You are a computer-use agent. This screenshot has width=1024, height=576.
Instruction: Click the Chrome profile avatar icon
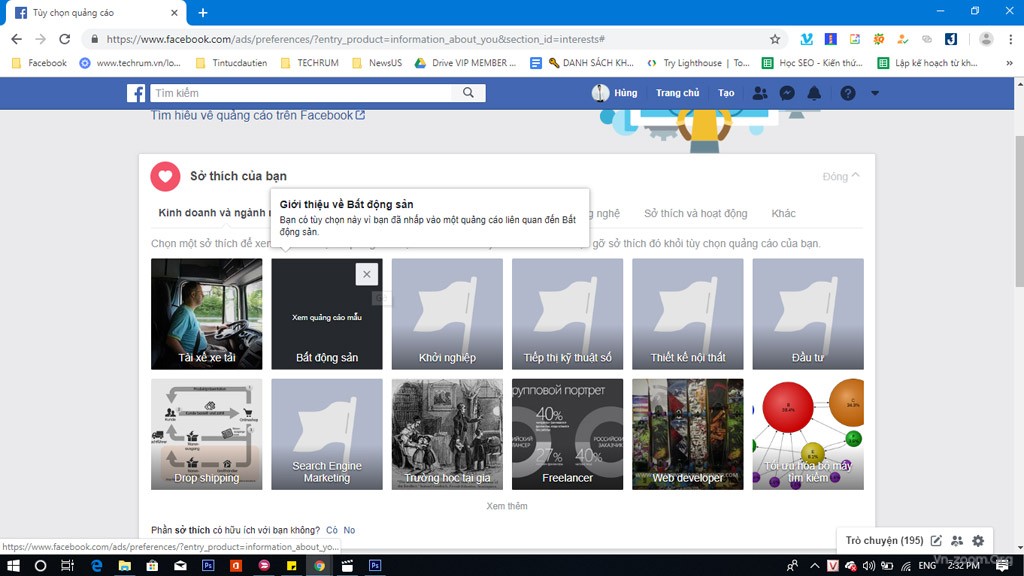tap(986, 39)
